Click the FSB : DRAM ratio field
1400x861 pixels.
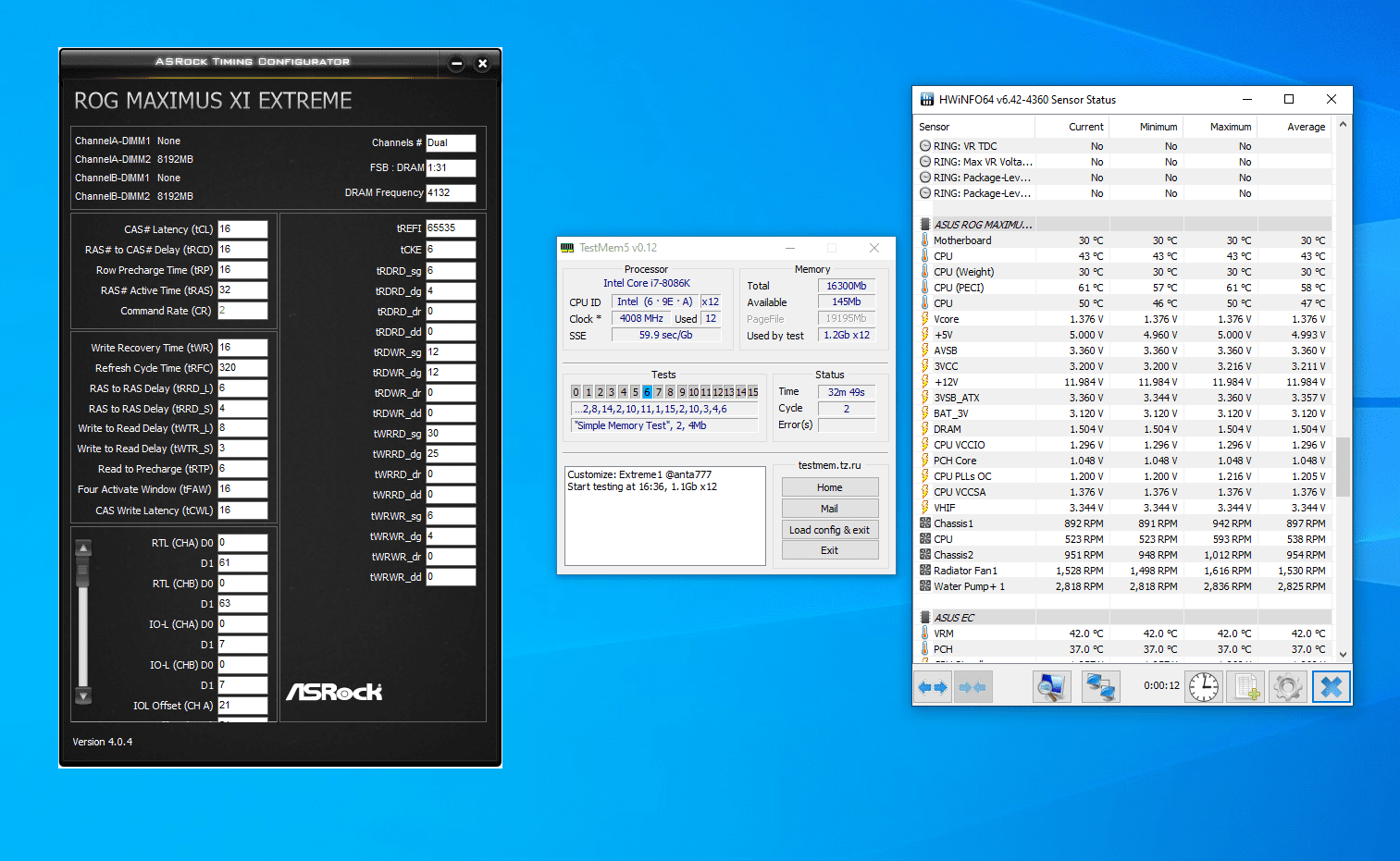coord(451,168)
